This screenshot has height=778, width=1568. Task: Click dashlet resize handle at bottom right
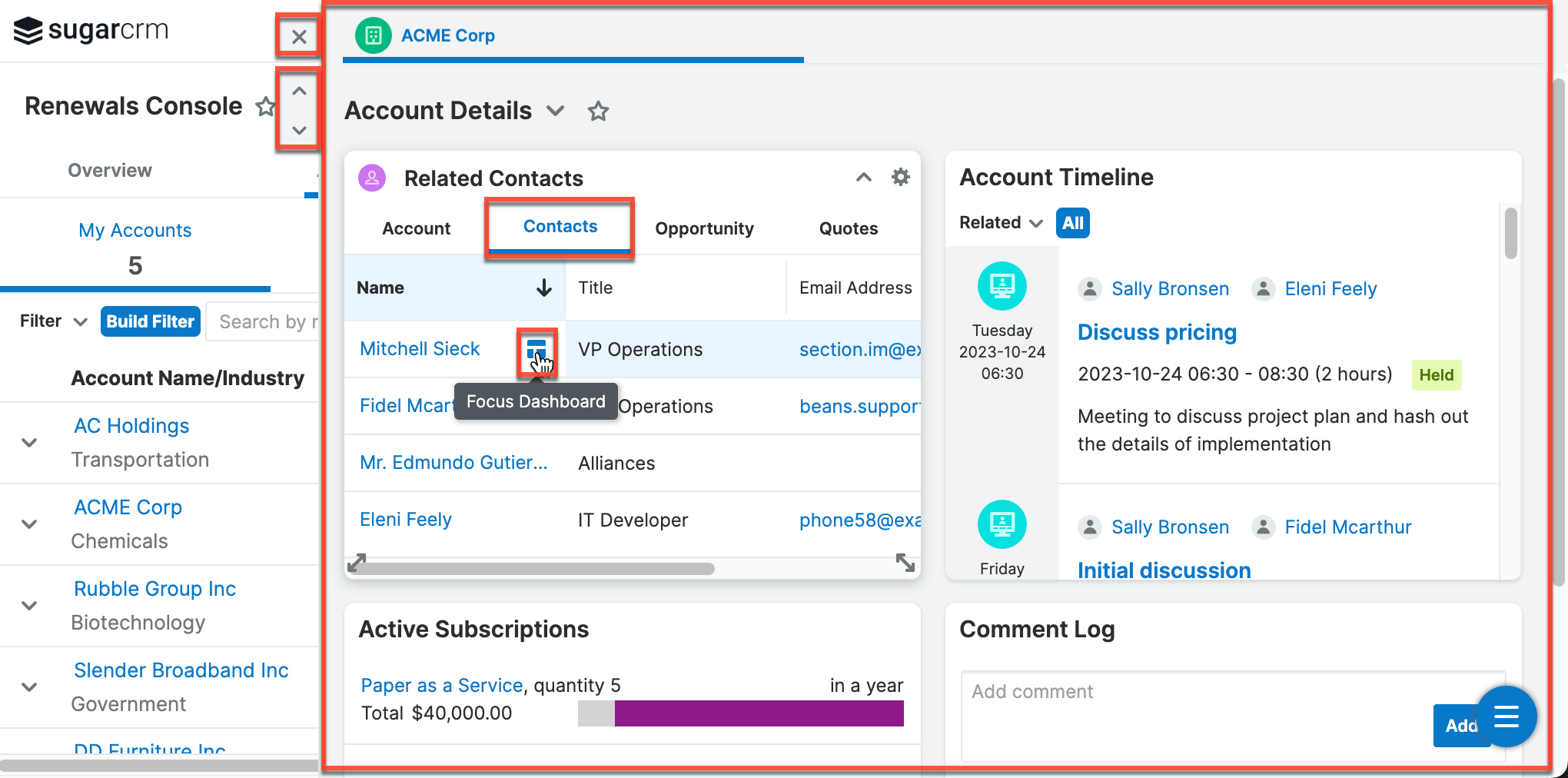[x=905, y=563]
